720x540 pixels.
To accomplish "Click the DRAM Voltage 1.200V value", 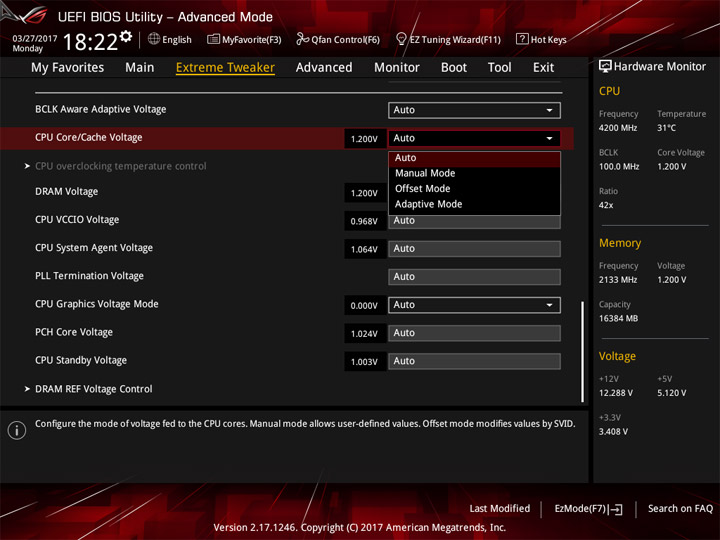I will (x=365, y=193).
